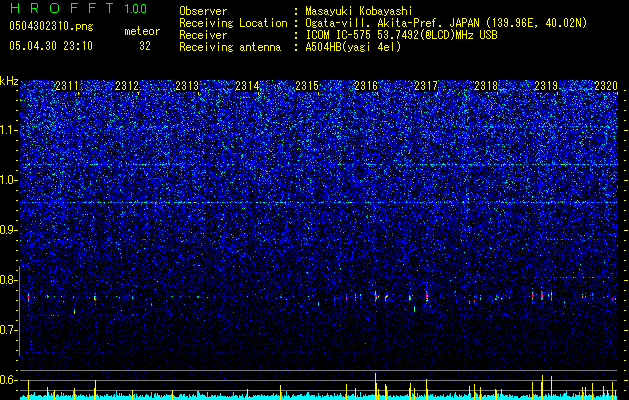Click the 2311 time marker
The width and height of the screenshot is (629, 400).
pyautogui.click(x=67, y=86)
